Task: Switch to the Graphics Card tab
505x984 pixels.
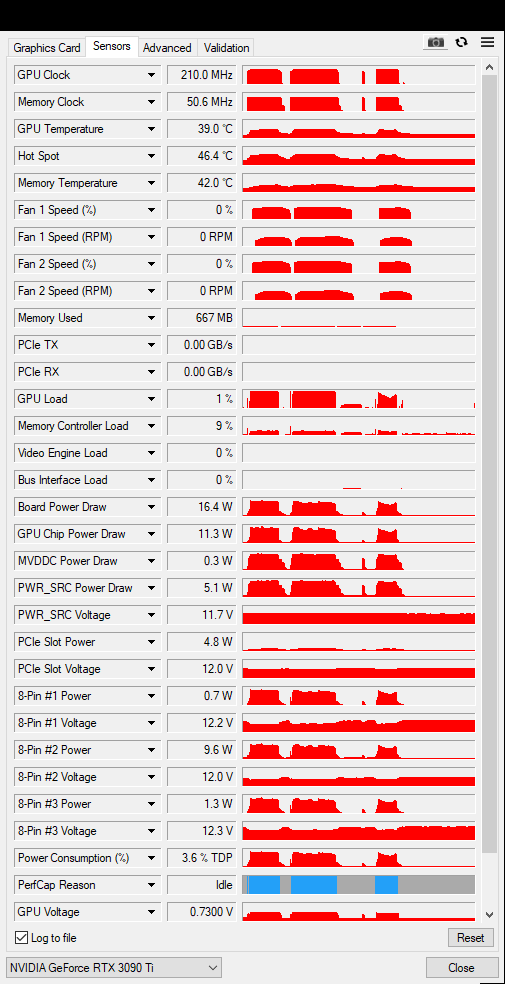Action: click(x=47, y=48)
